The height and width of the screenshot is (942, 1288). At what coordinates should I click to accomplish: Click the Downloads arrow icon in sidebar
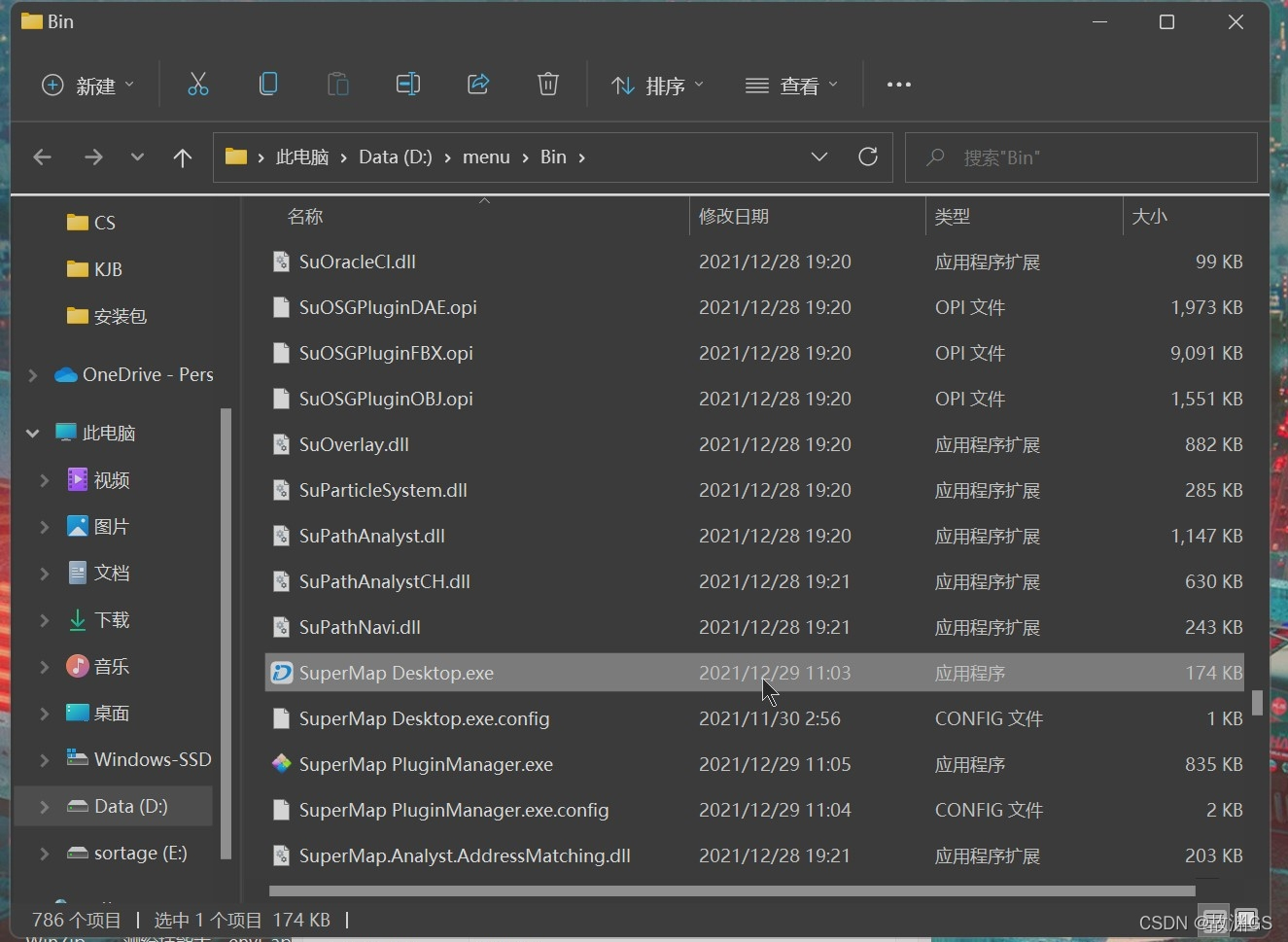point(78,619)
